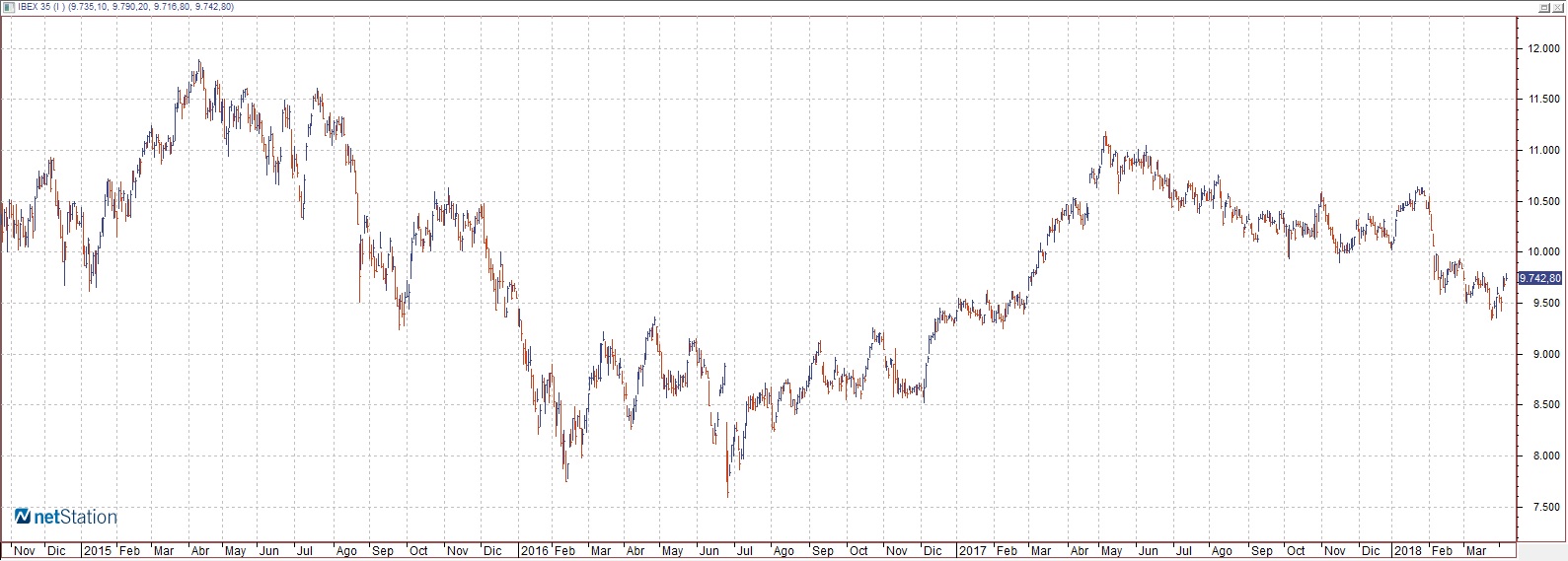Click the chart window icon beside IBEX 35
1568x561 pixels.
tap(9, 7)
